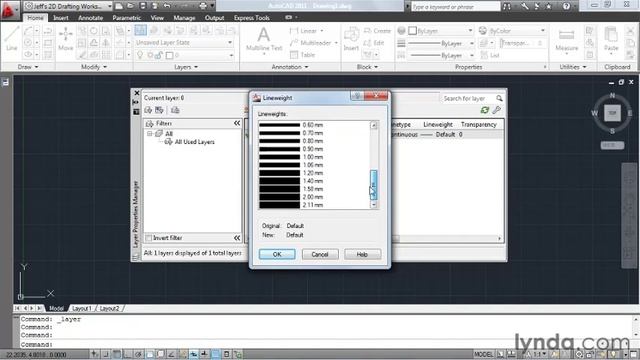
Task: Expand the Layers panel dropdown
Action: [186, 67]
